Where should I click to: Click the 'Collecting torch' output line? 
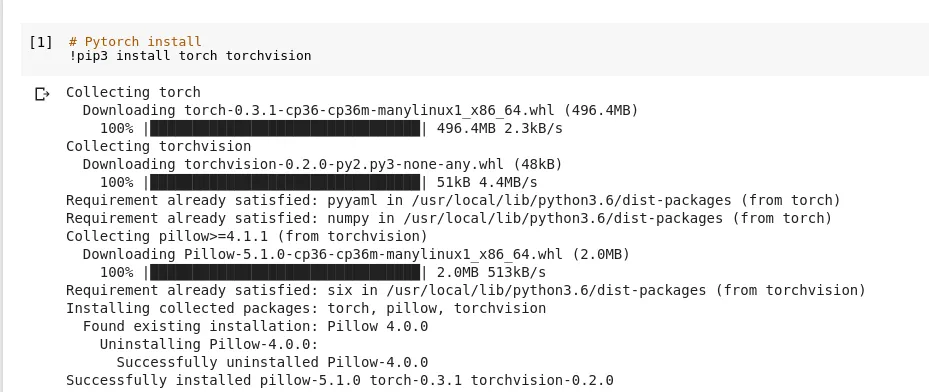(x=133, y=92)
